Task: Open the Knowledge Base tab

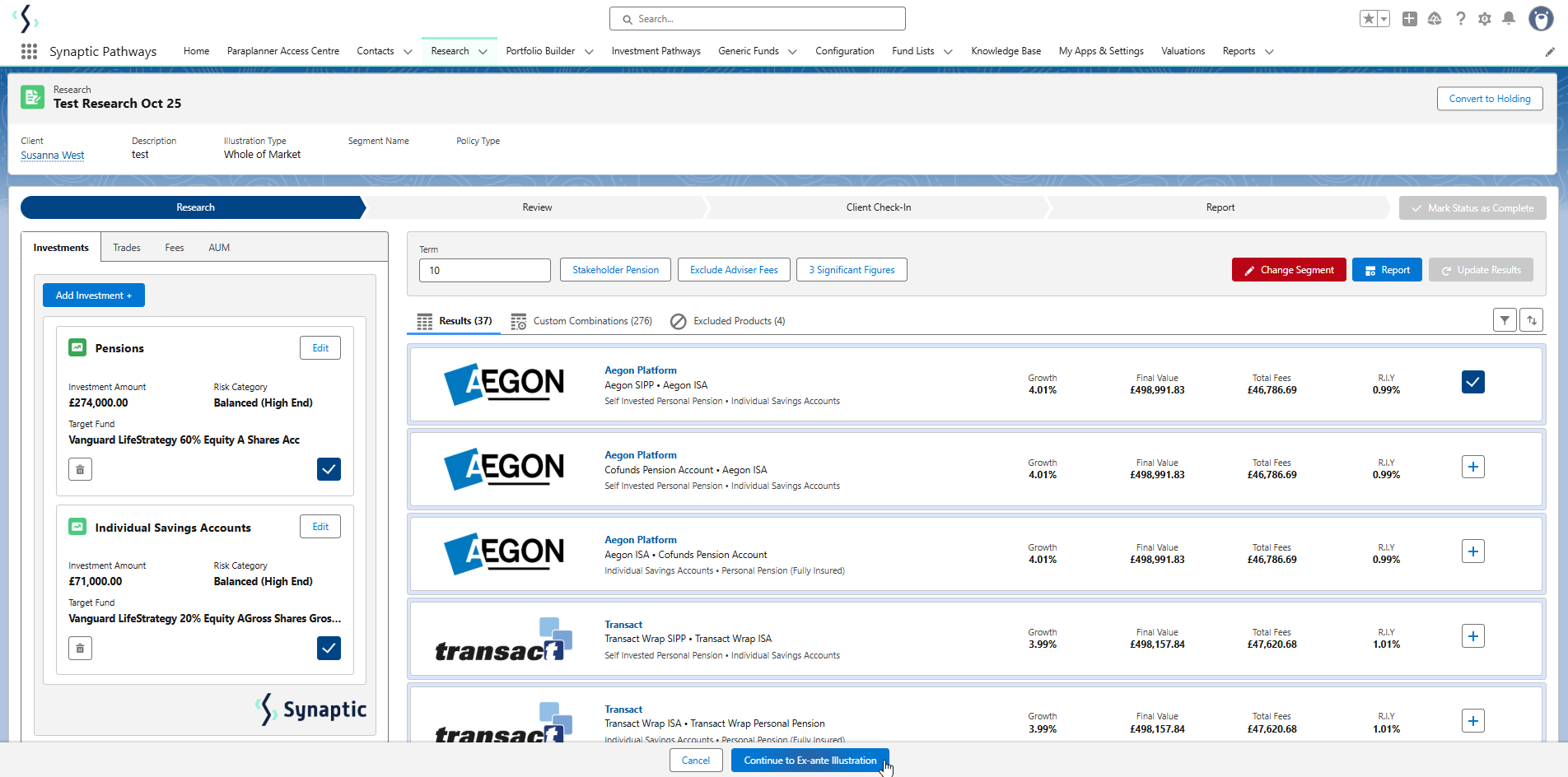Action: (x=1006, y=51)
